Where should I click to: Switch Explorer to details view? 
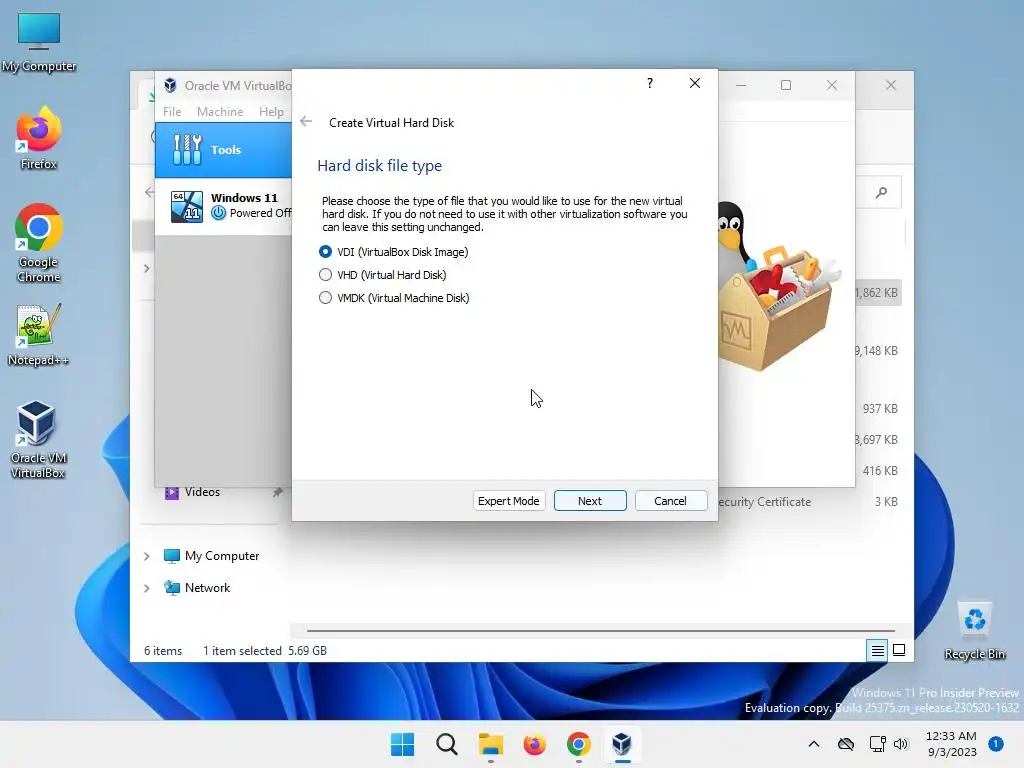click(x=877, y=650)
